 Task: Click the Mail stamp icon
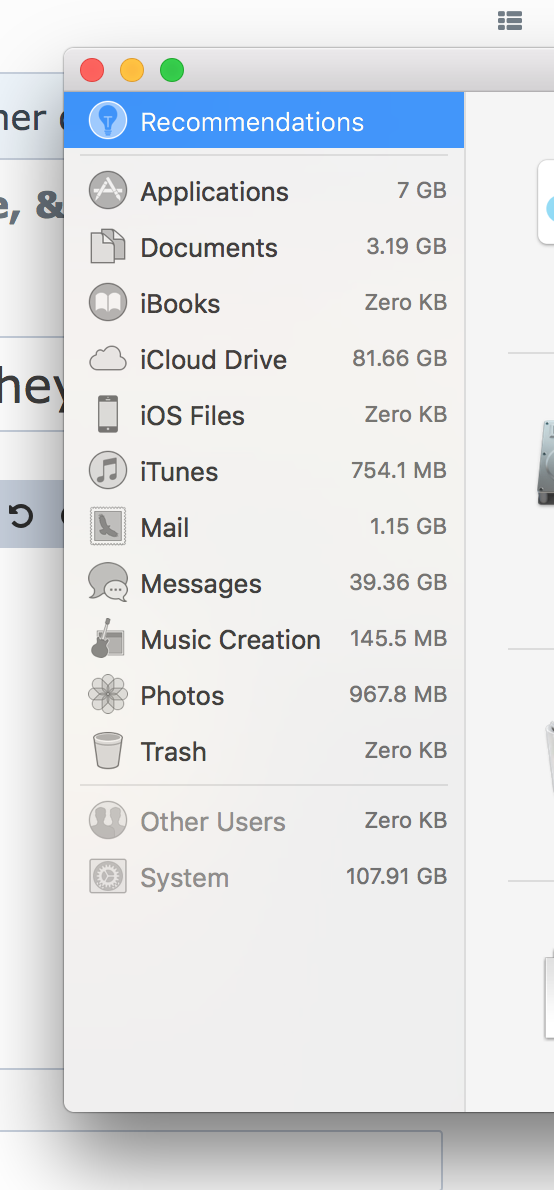(x=107, y=527)
